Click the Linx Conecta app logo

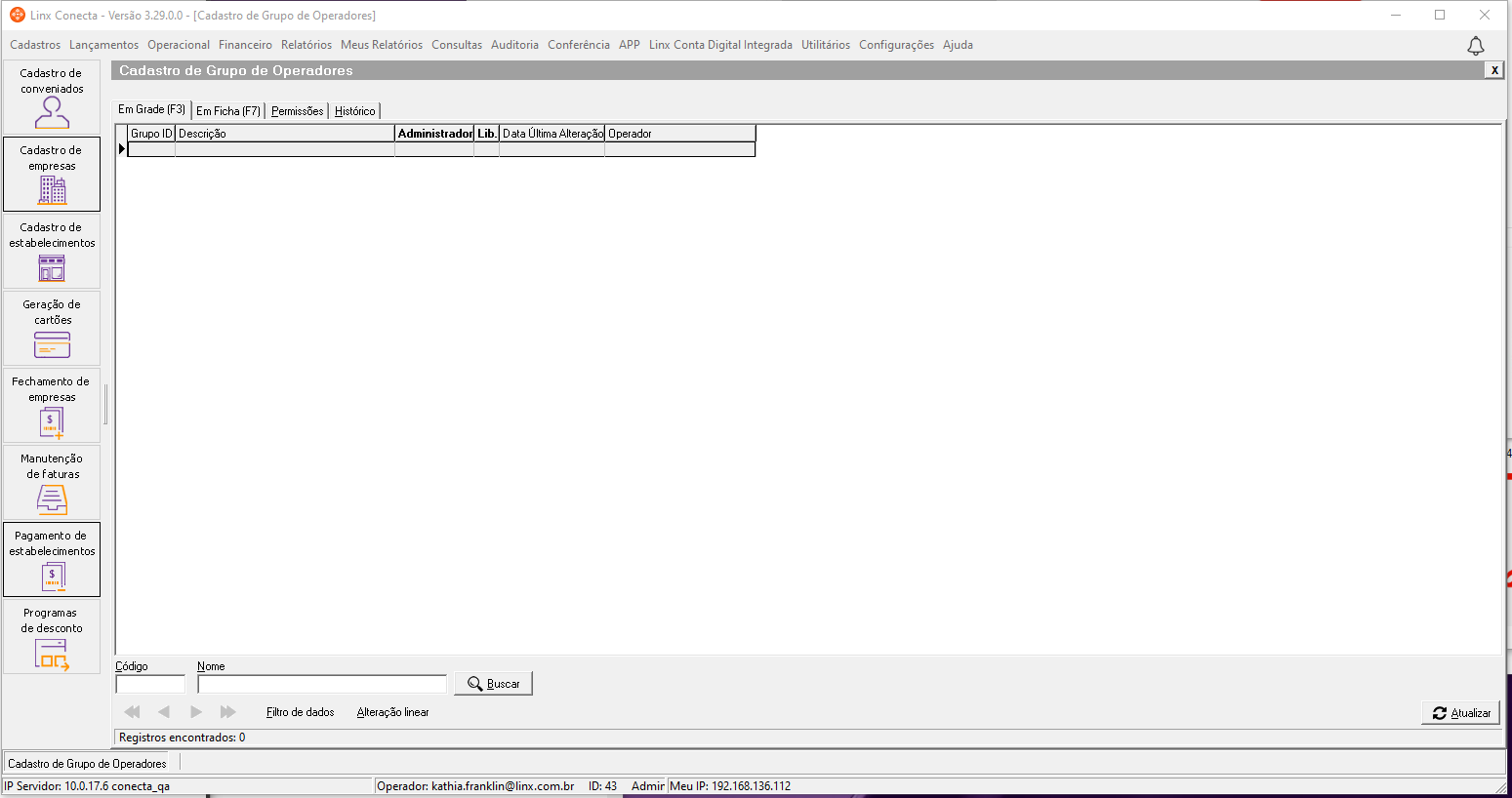pos(17,15)
